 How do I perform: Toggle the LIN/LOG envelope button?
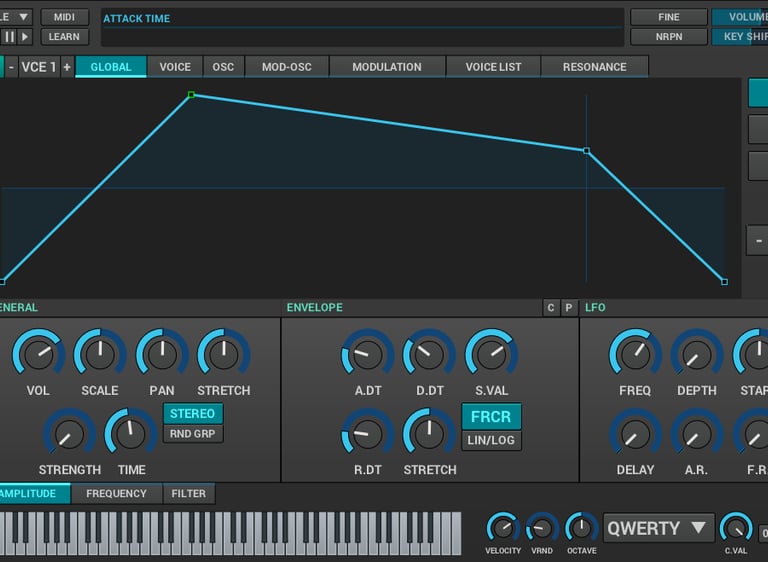[x=491, y=440]
